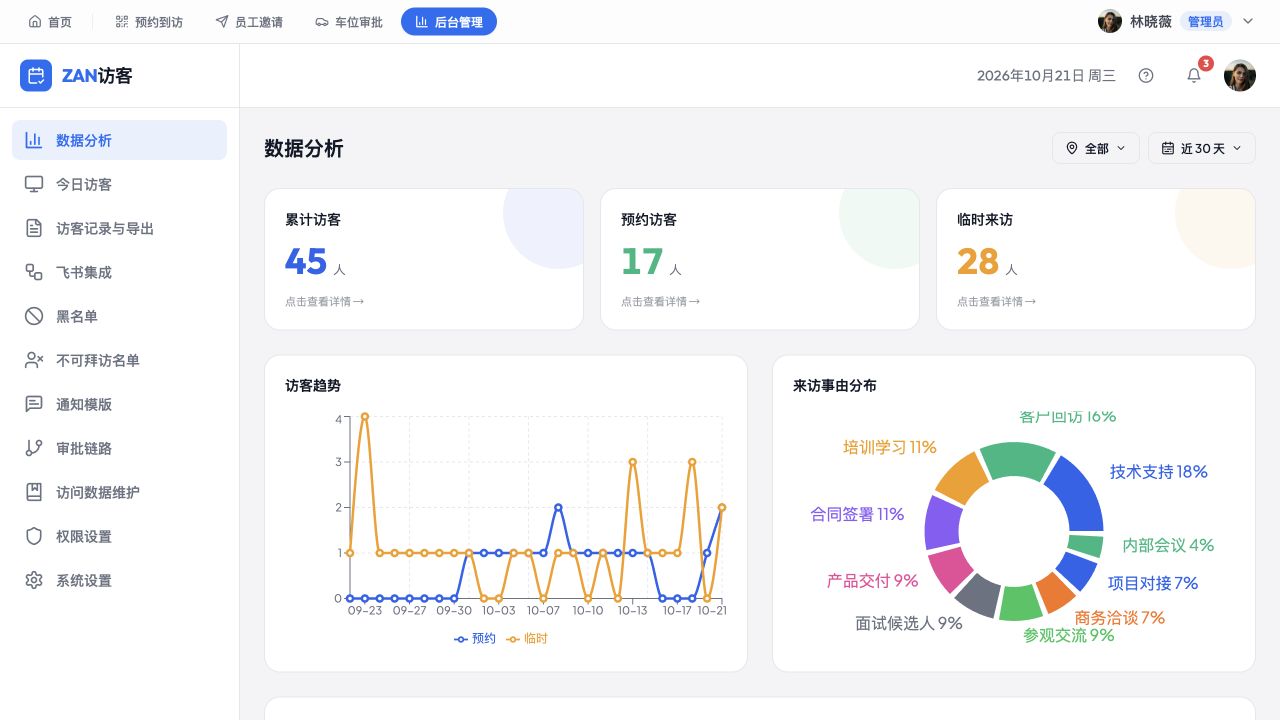The image size is (1280, 720).
Task: Click the date 2026年10月21日 周三
Action: tap(1046, 76)
